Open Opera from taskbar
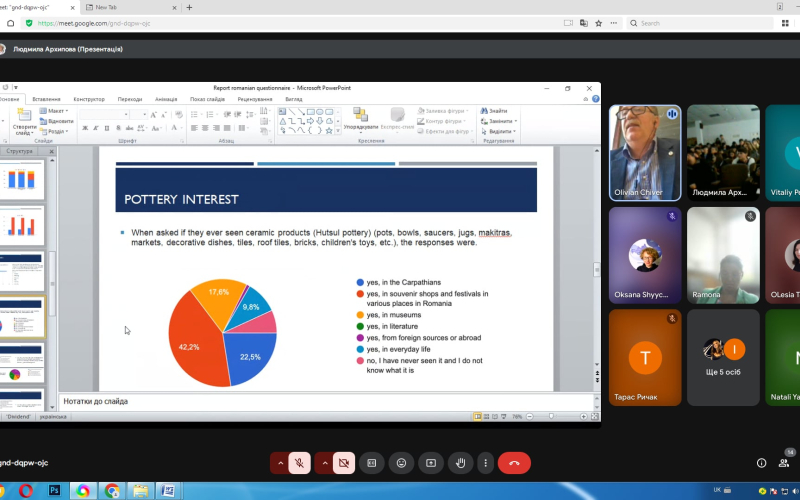This screenshot has height=500, width=800. pos(26,491)
